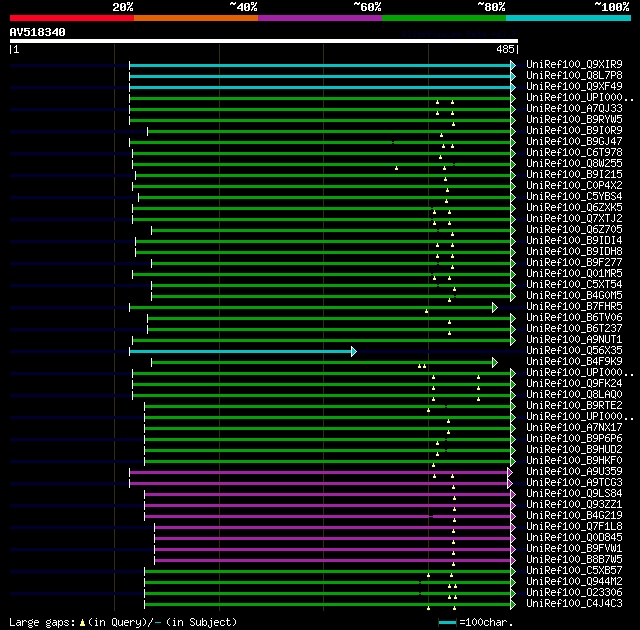Click the UniRef100_A9TCG3 label
This screenshot has width=640, height=630.
pos(574,483)
